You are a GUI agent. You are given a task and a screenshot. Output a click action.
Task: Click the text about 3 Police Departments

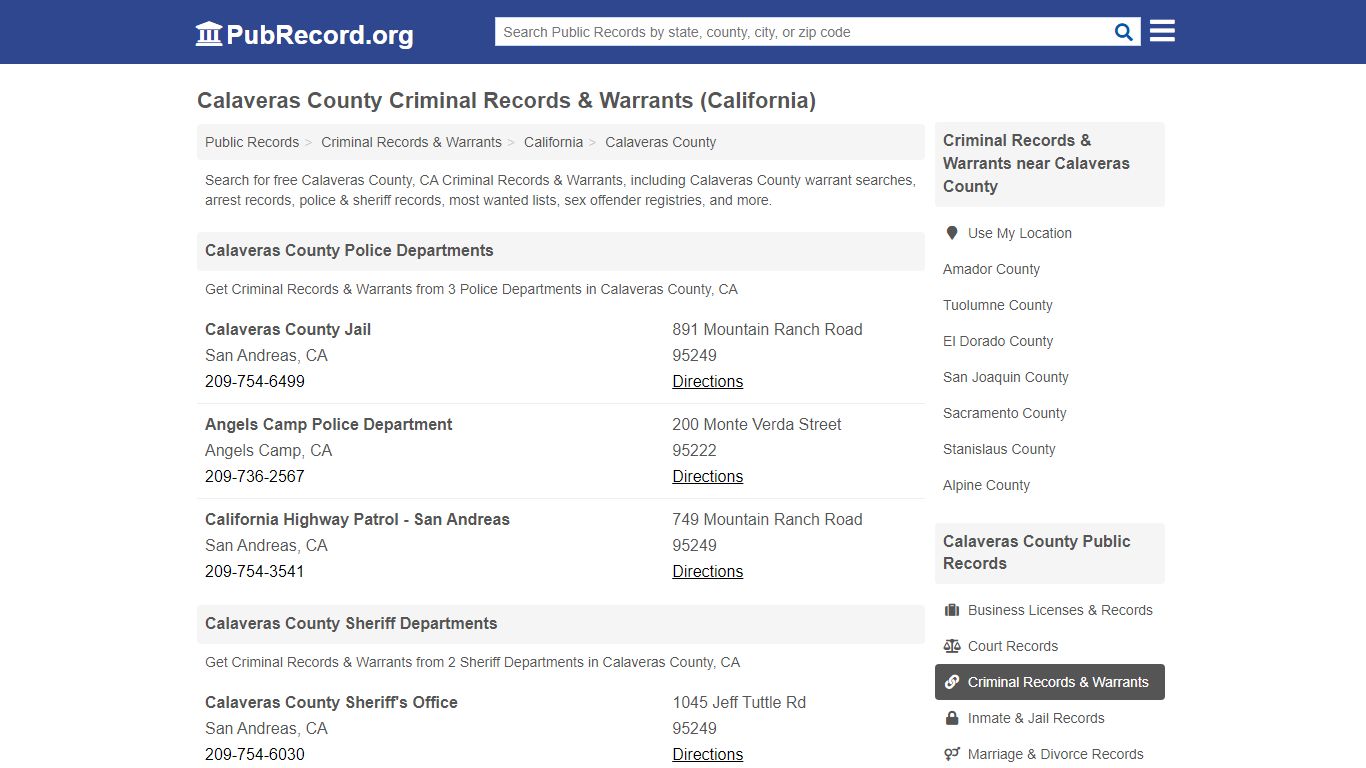(471, 289)
